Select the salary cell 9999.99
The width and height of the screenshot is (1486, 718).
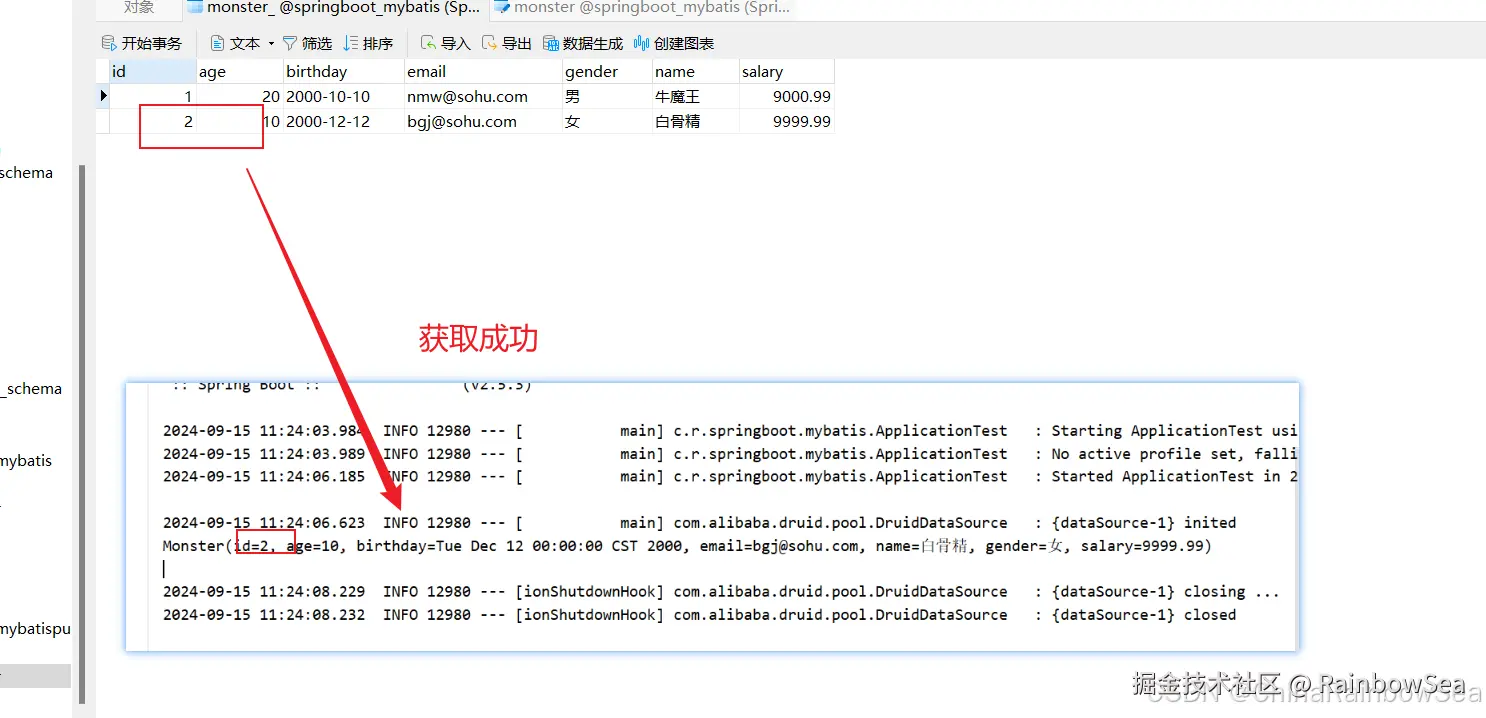pos(786,121)
